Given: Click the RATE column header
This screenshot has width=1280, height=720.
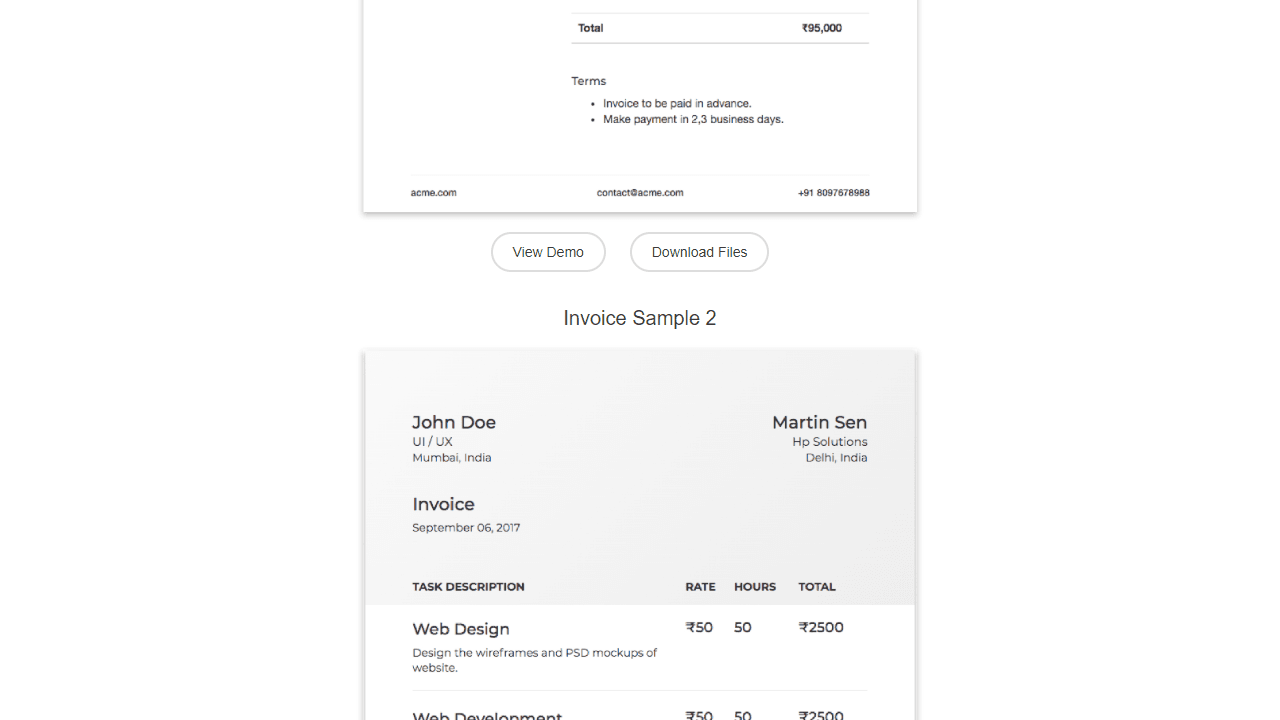Looking at the screenshot, I should coord(700,587).
